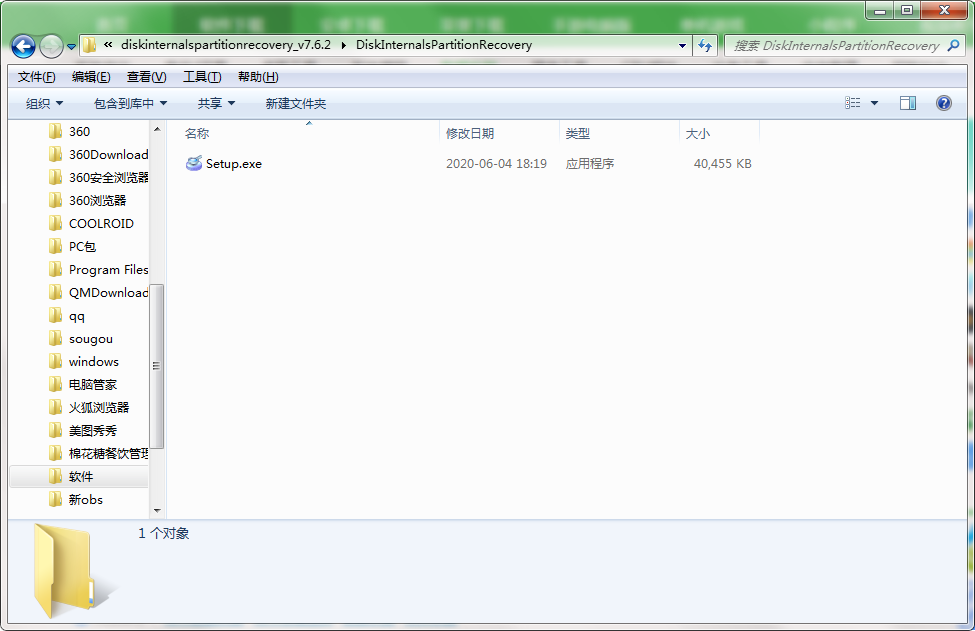
Task: Select the 电脑管家 folder
Action: point(83,385)
